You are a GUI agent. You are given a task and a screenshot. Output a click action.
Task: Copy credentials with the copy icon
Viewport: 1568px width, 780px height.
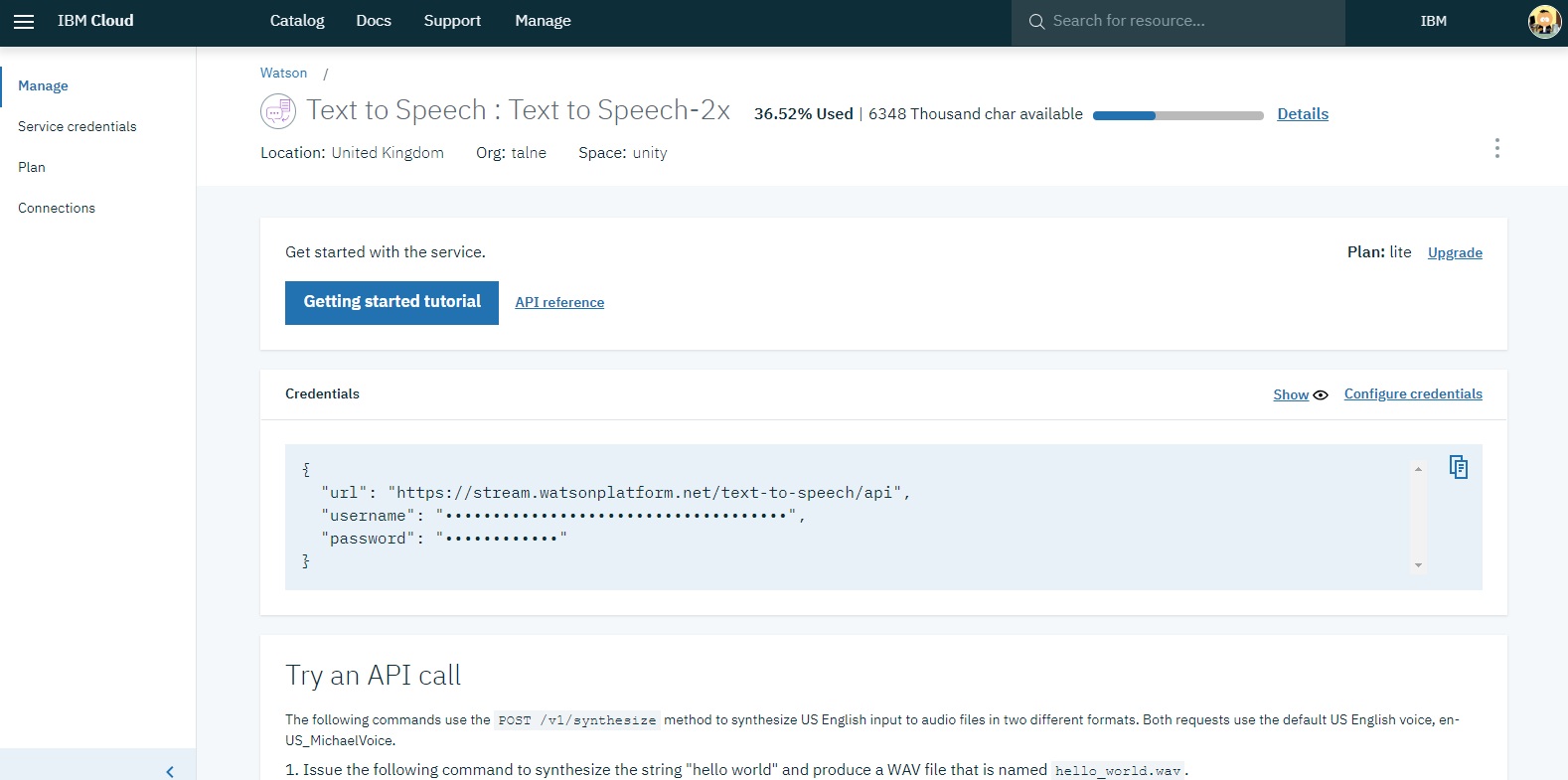(1458, 467)
